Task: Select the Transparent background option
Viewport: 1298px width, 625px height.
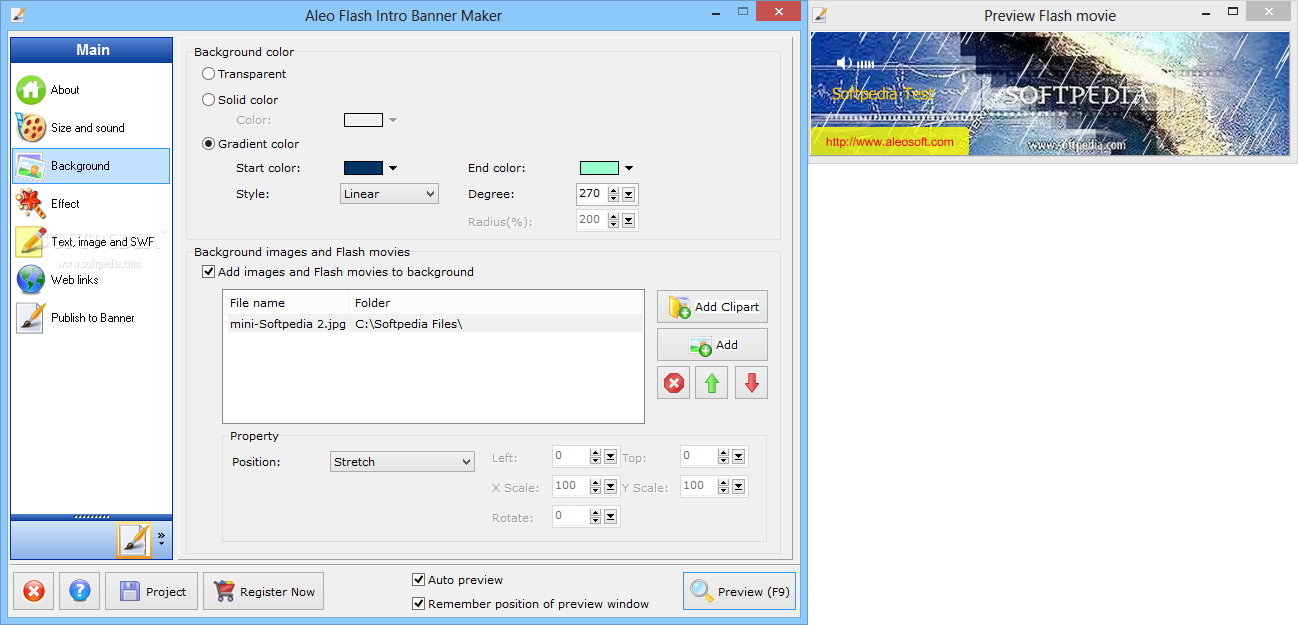Action: [208, 74]
